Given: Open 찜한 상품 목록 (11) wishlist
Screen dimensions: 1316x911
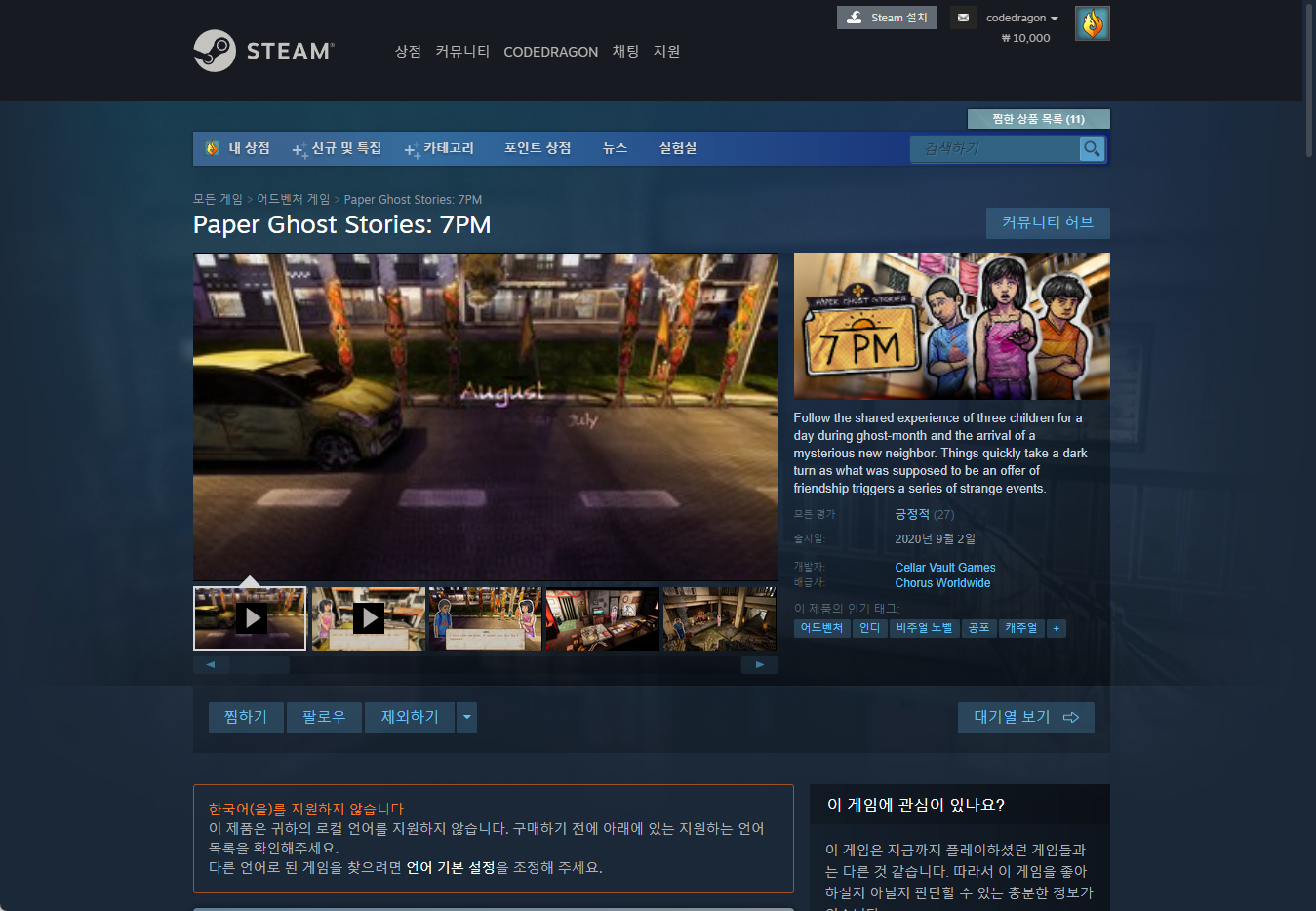Looking at the screenshot, I should pyautogui.click(x=1038, y=119).
